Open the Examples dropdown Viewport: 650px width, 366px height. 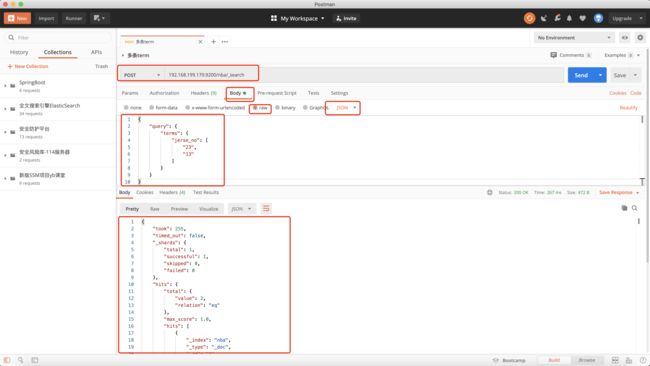[622, 55]
